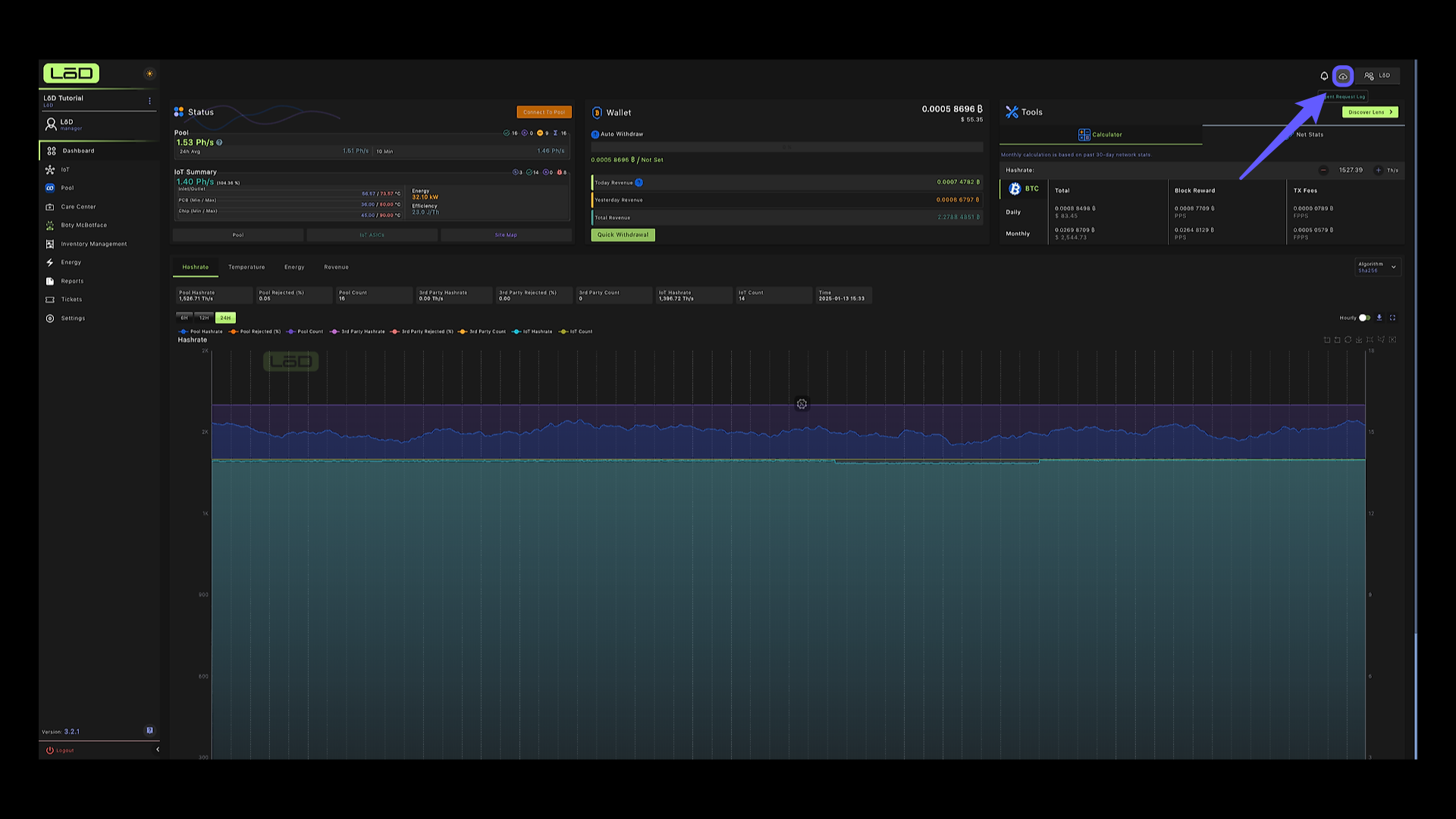Click the Status panel four-dot icon

(179, 111)
